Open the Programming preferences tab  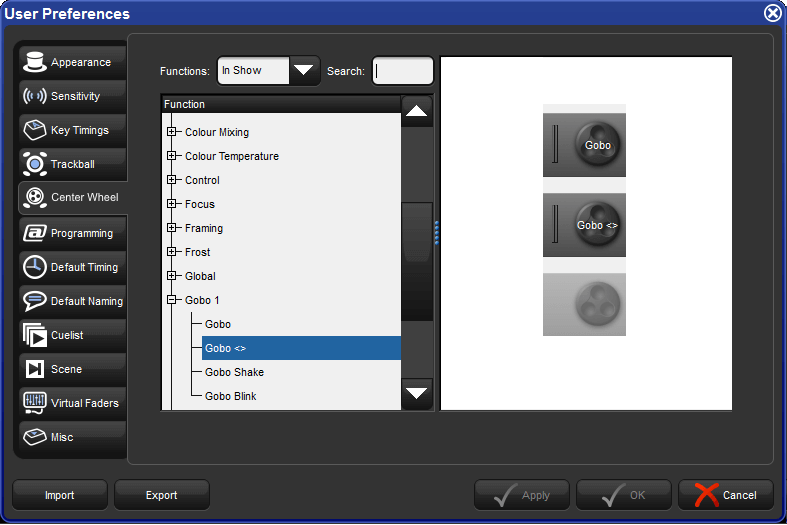[73, 233]
